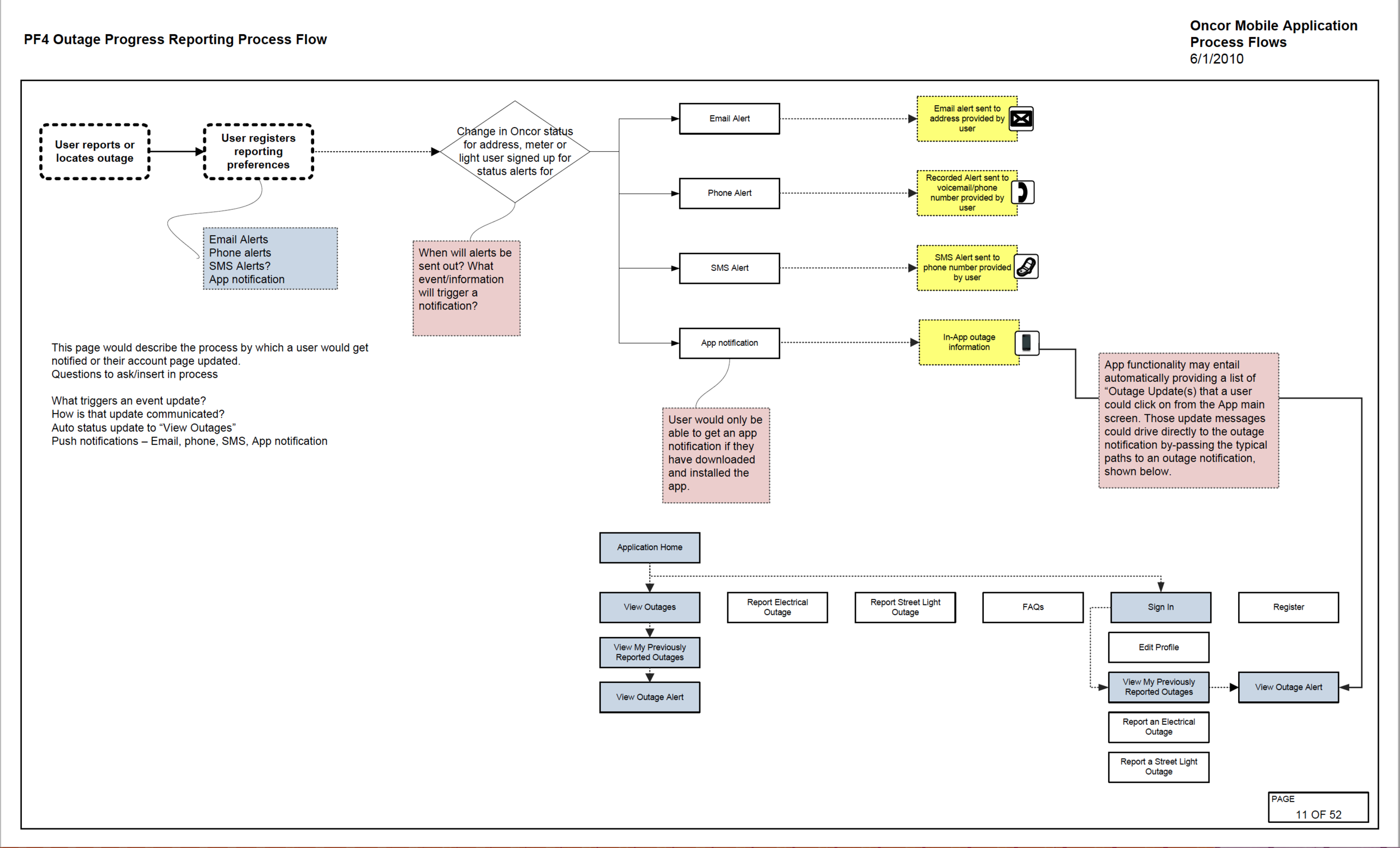Click the Sign In box
The image size is (1400, 848).
(1161, 607)
